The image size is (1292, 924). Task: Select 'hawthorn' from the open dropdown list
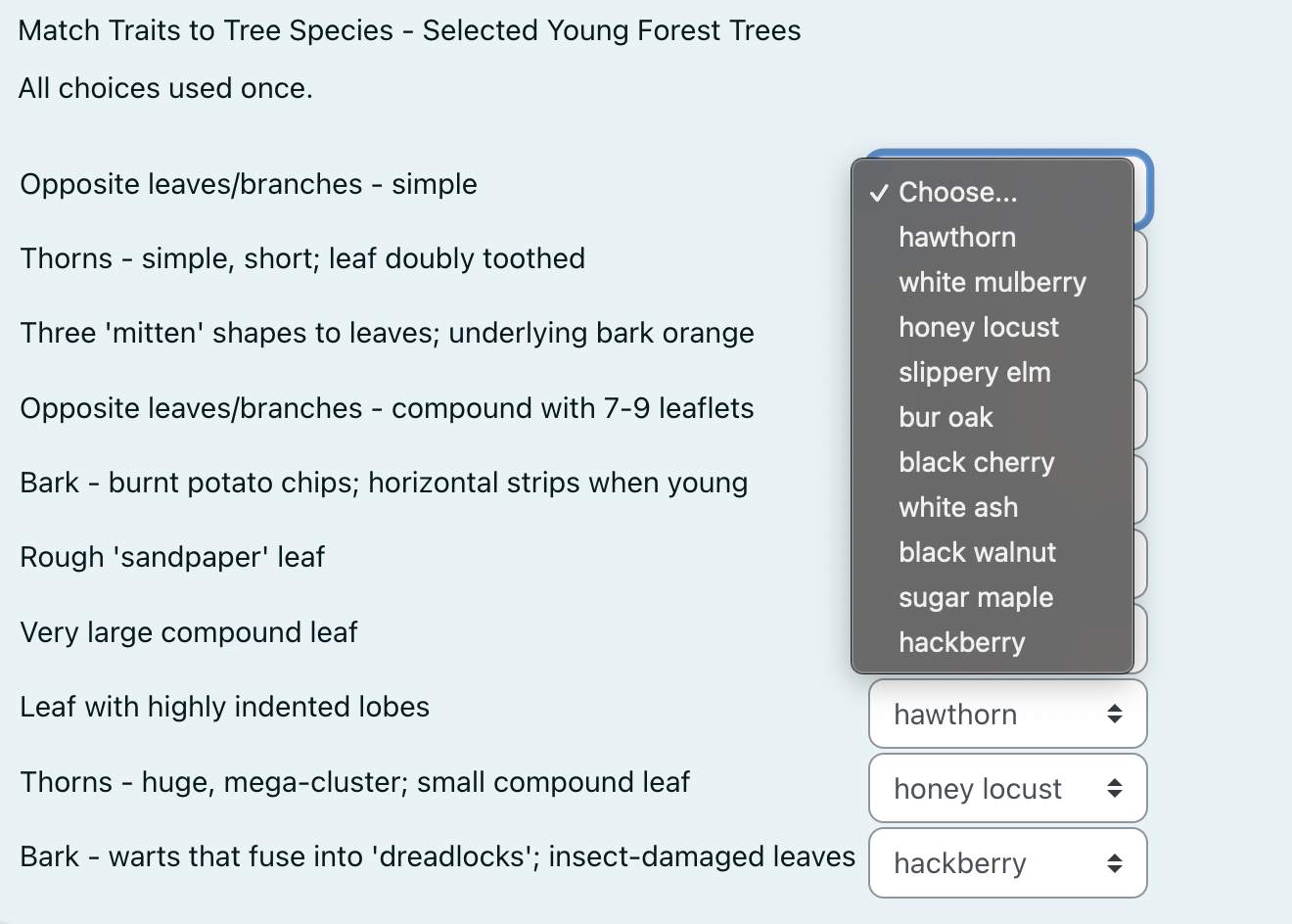957,237
